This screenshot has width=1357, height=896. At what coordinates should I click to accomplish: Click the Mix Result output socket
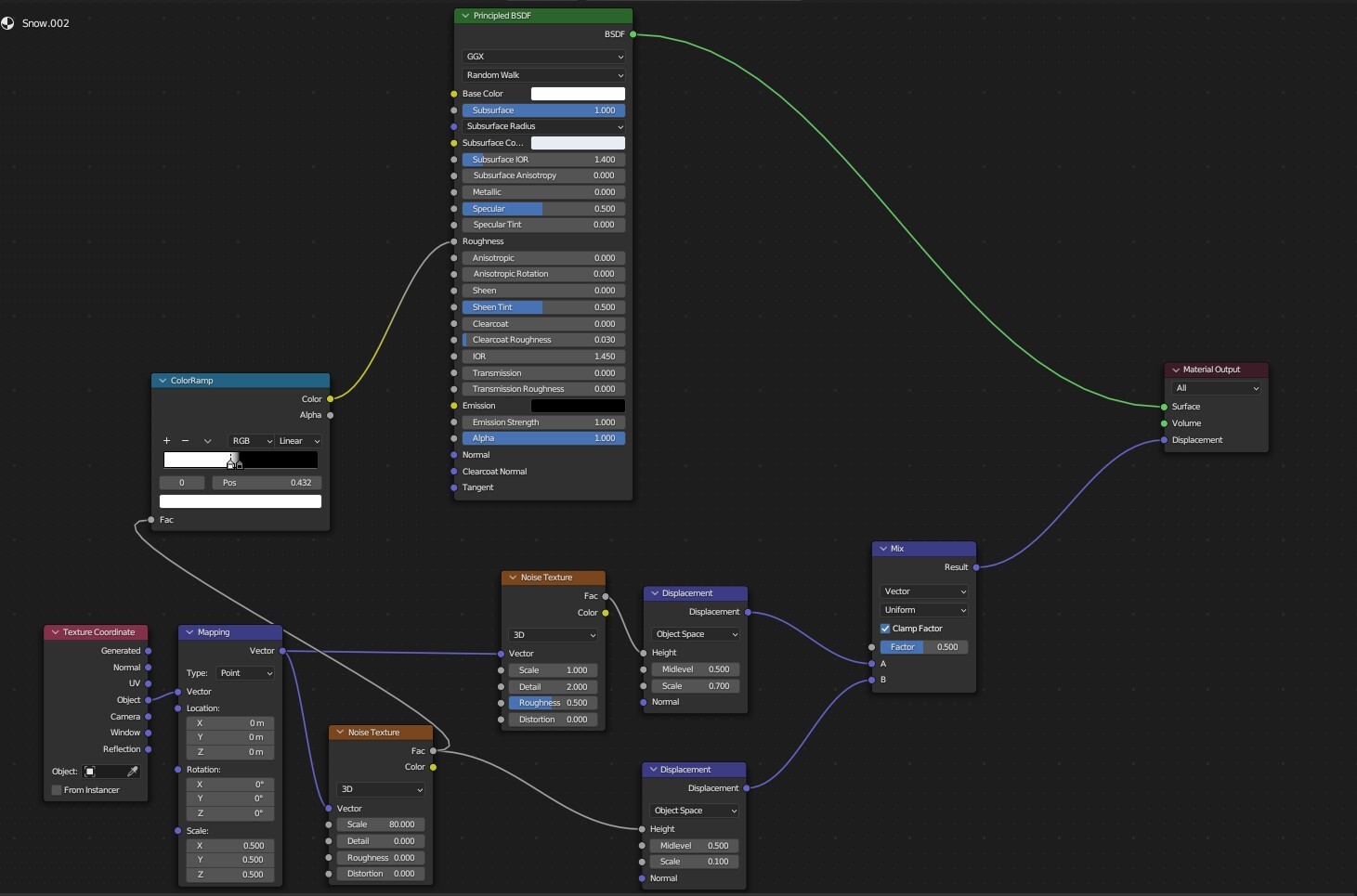976,567
